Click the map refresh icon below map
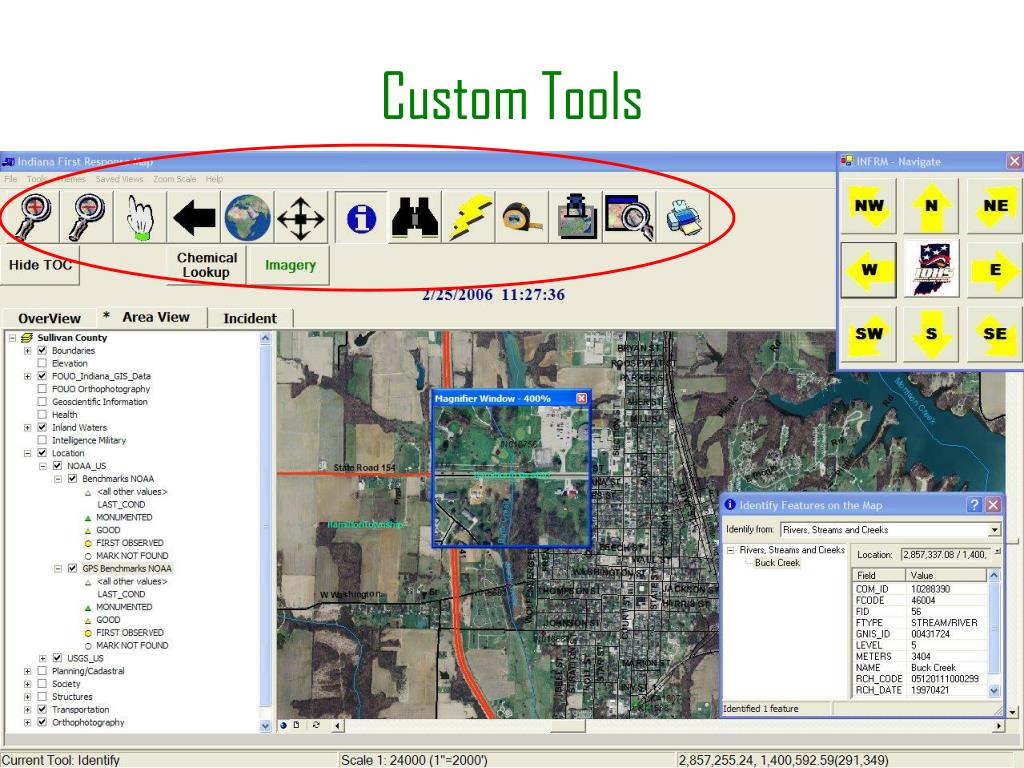Image resolution: width=1024 pixels, height=768 pixels. click(x=316, y=725)
